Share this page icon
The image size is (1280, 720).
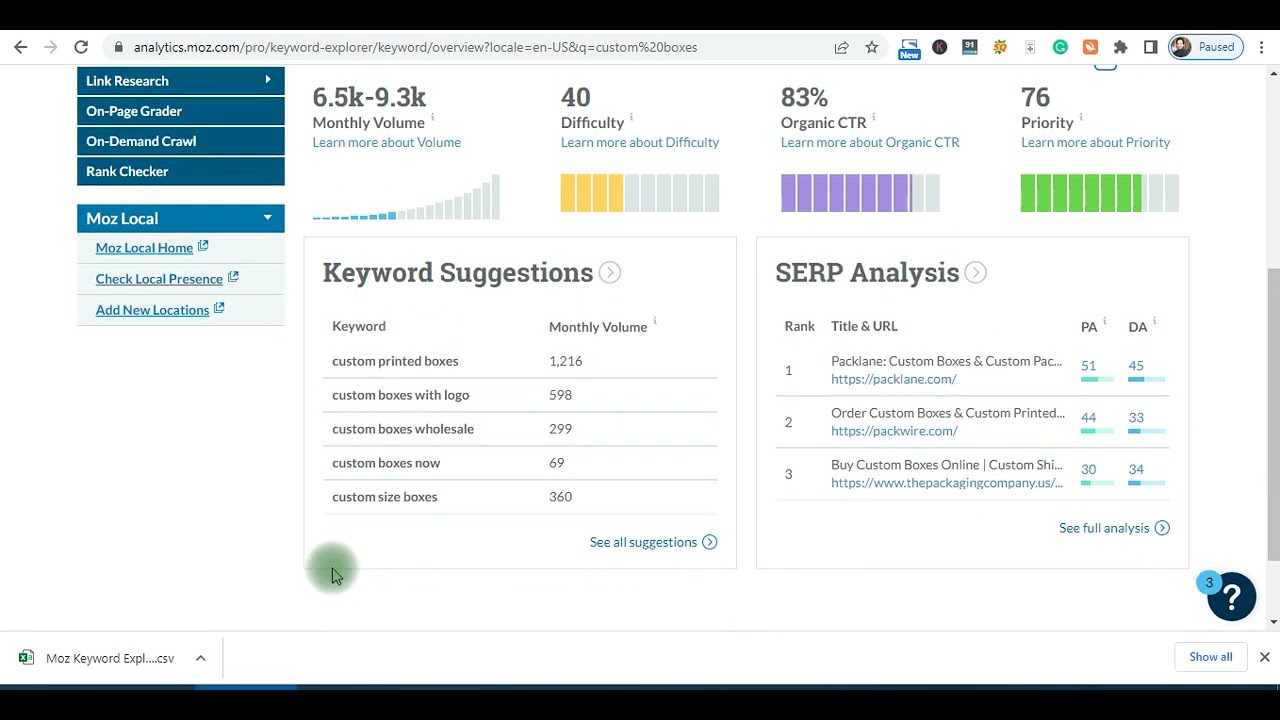[x=842, y=47]
